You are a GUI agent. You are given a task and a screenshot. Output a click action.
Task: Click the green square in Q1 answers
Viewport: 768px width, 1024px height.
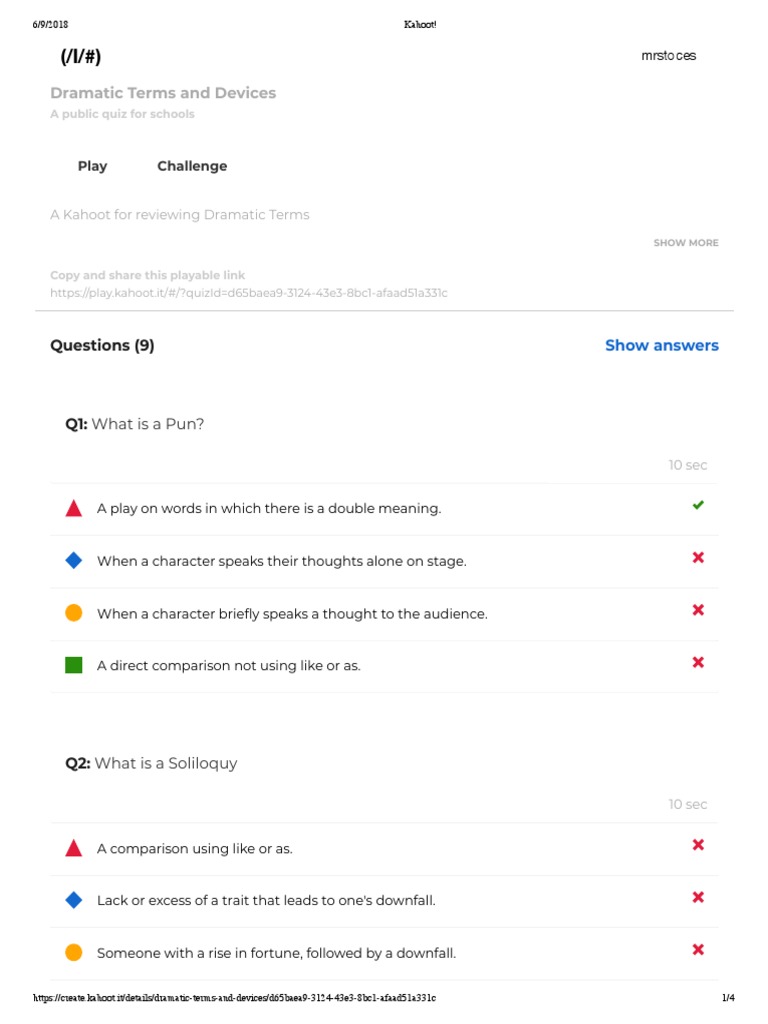73,665
